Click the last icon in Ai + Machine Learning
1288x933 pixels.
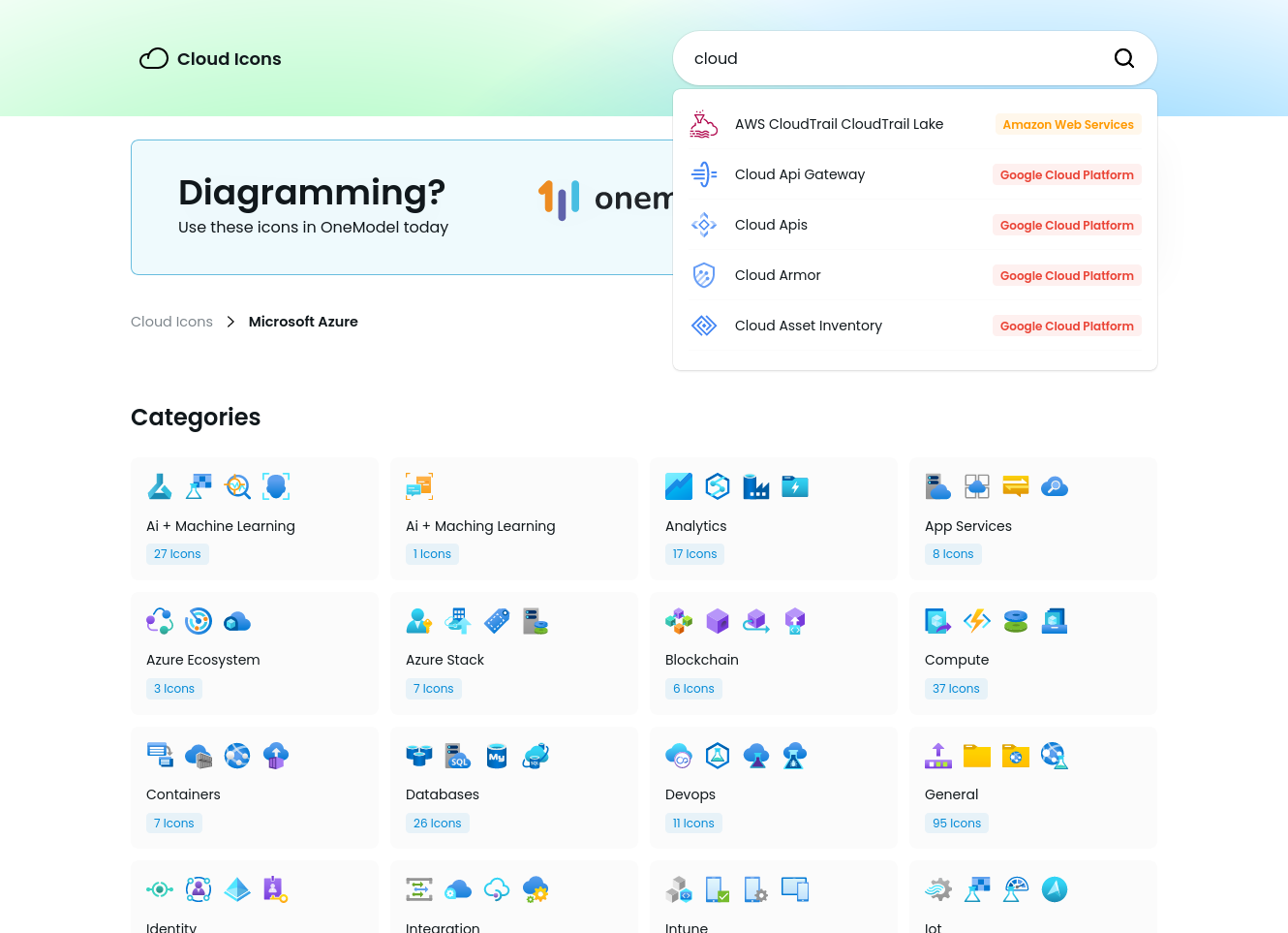pyautogui.click(x=276, y=486)
